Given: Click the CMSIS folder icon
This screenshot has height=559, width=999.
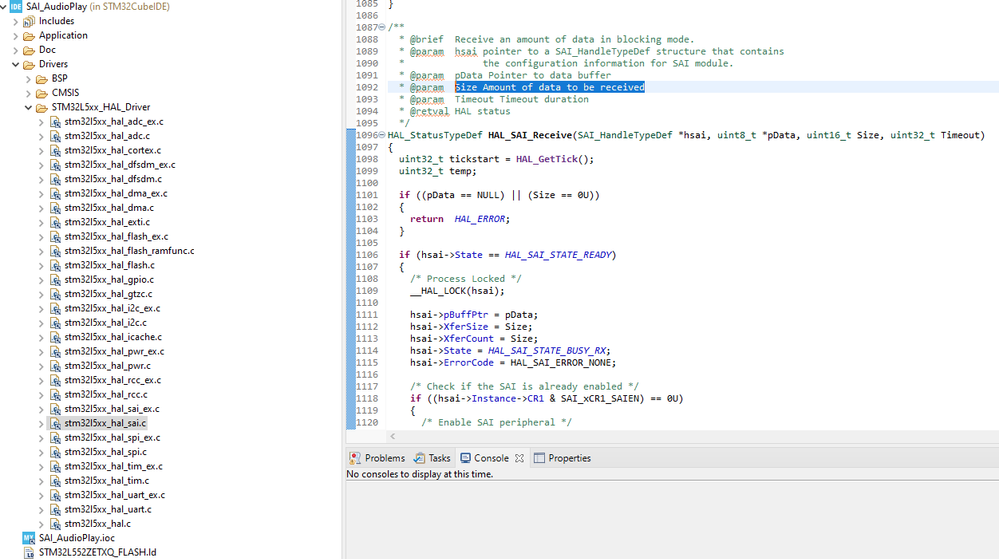Looking at the screenshot, I should tap(42, 93).
